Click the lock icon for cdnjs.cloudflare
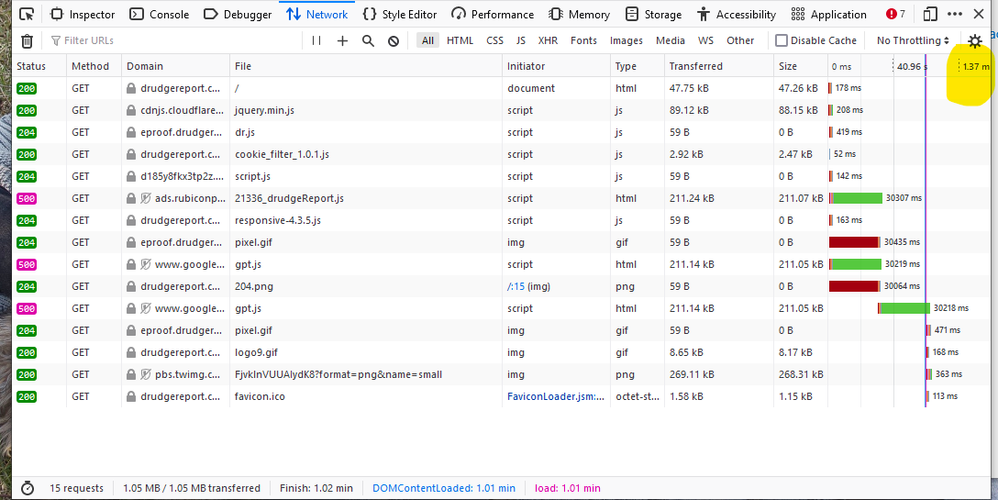The height and width of the screenshot is (500, 998). click(x=131, y=110)
